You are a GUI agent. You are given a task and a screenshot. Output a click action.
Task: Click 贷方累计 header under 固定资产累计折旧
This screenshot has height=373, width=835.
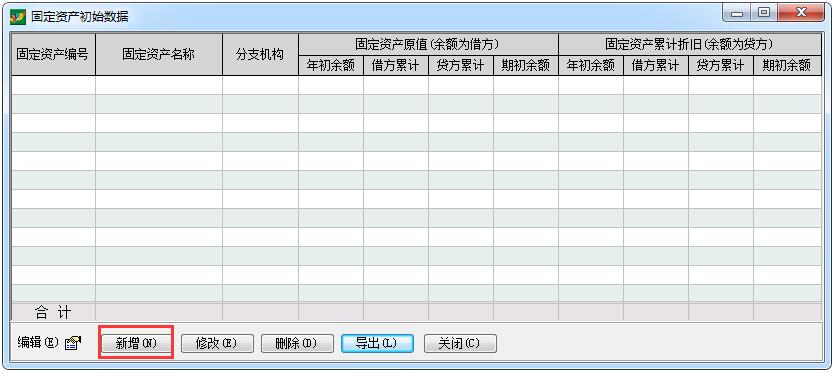[x=721, y=66]
